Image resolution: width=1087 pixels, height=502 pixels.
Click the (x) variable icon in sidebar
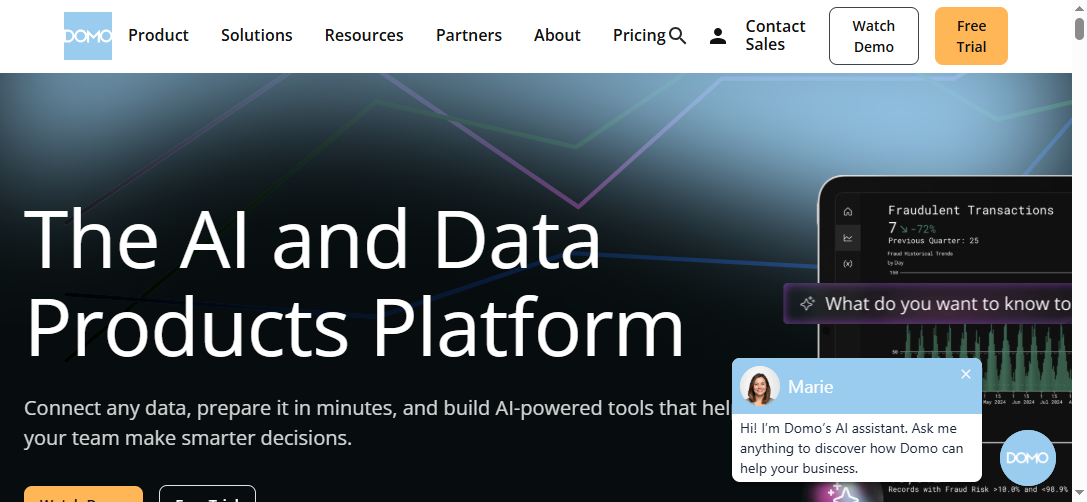[848, 263]
